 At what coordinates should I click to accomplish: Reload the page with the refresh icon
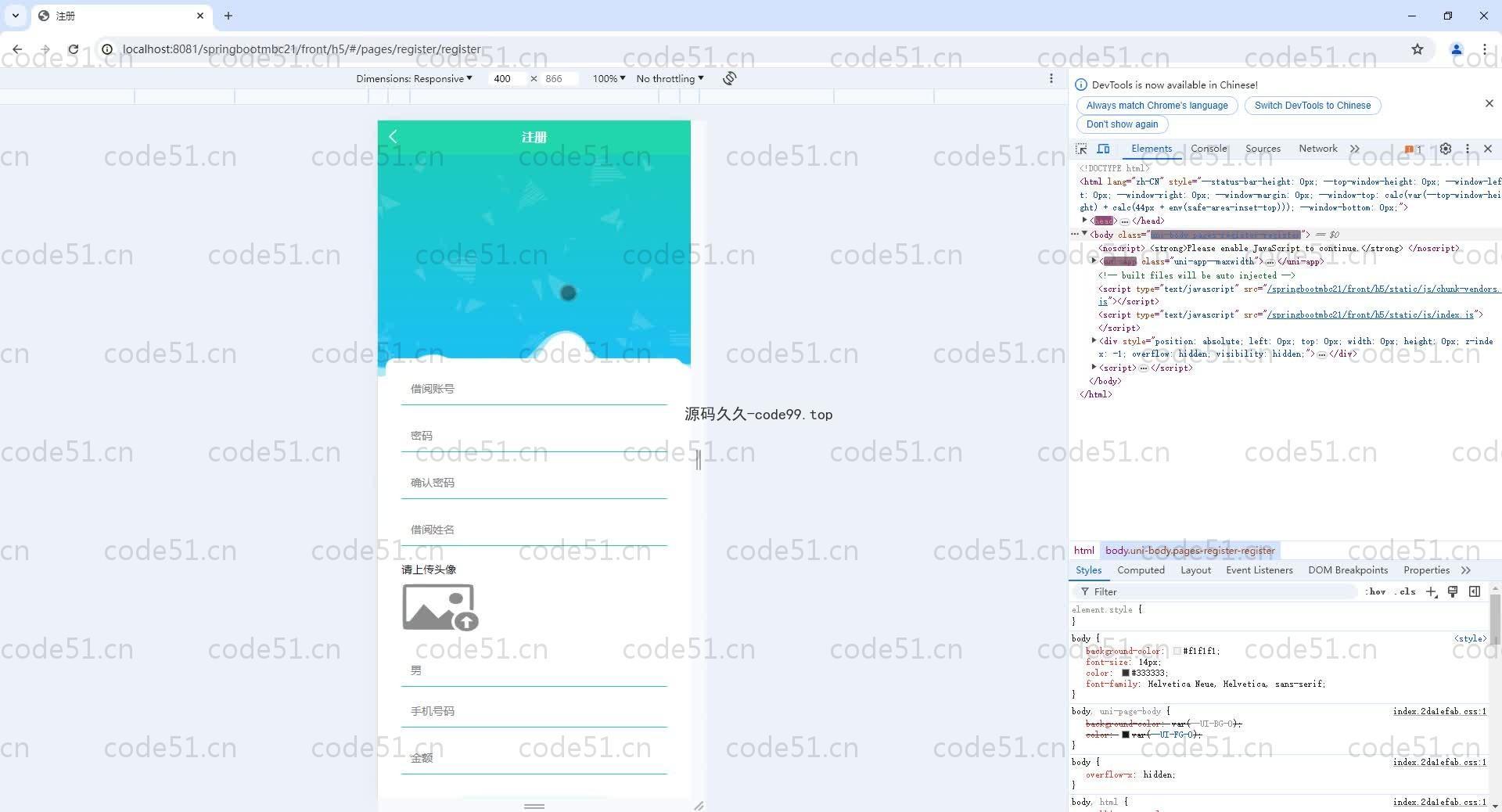pos(73,49)
